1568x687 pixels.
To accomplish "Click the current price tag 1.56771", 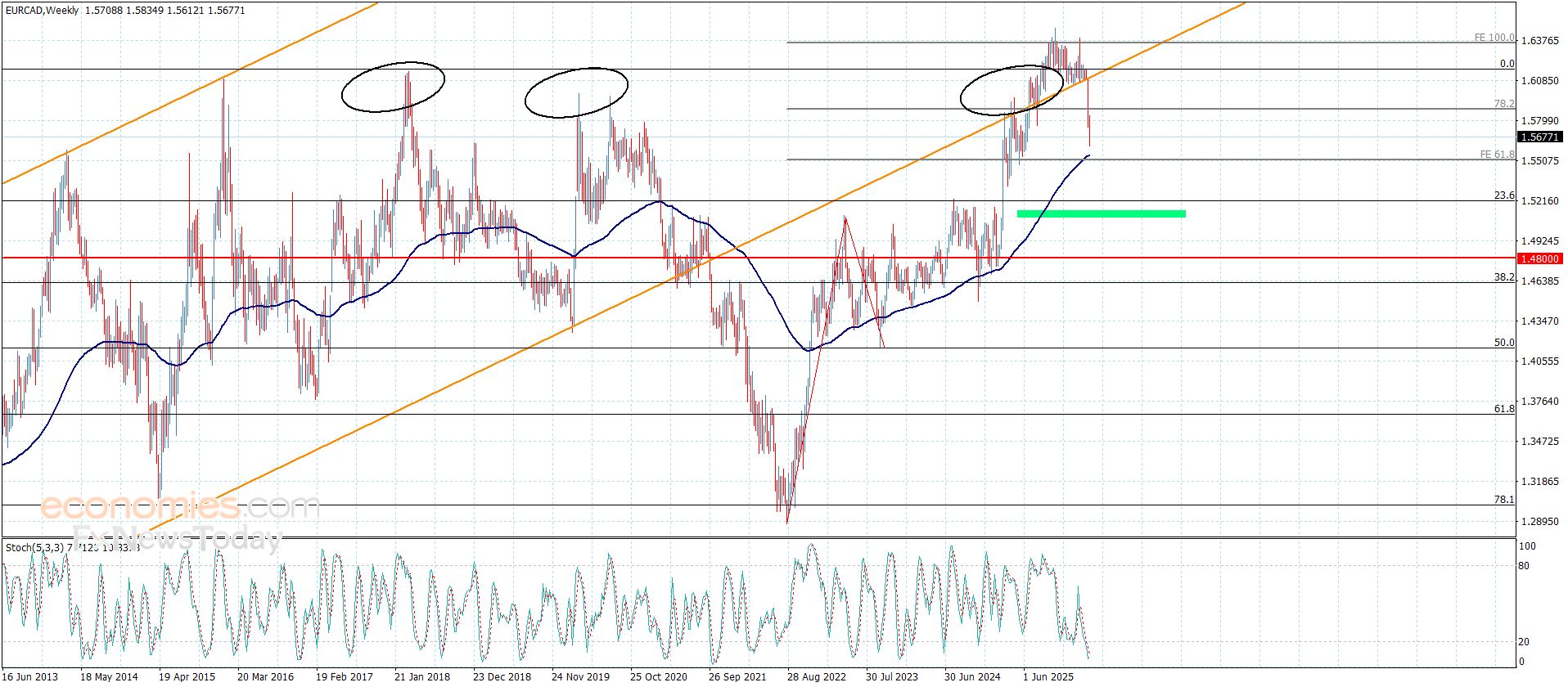I will coord(1539,137).
